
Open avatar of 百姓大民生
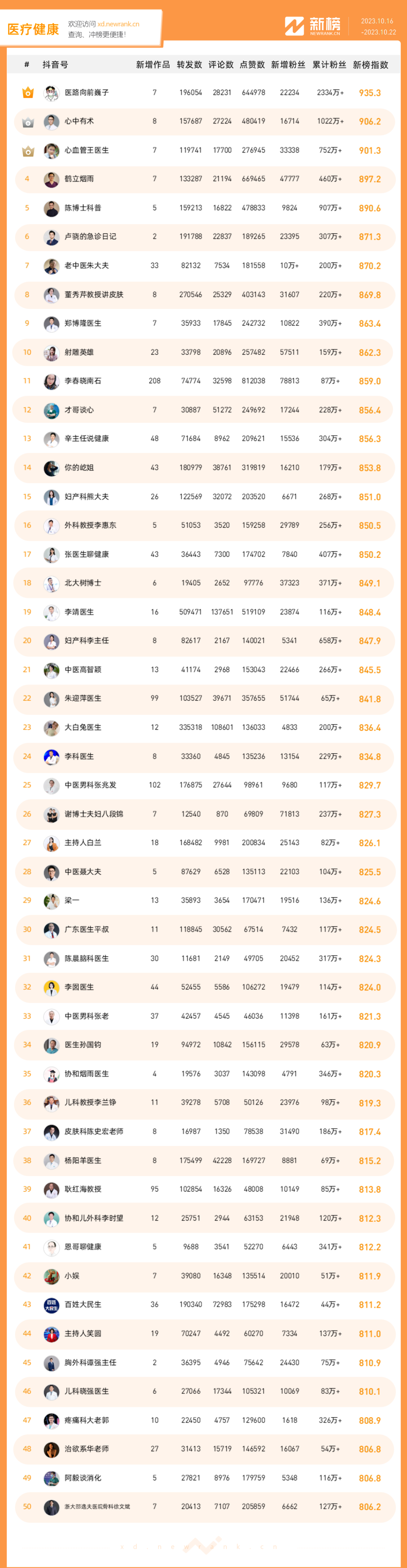click(x=51, y=1304)
